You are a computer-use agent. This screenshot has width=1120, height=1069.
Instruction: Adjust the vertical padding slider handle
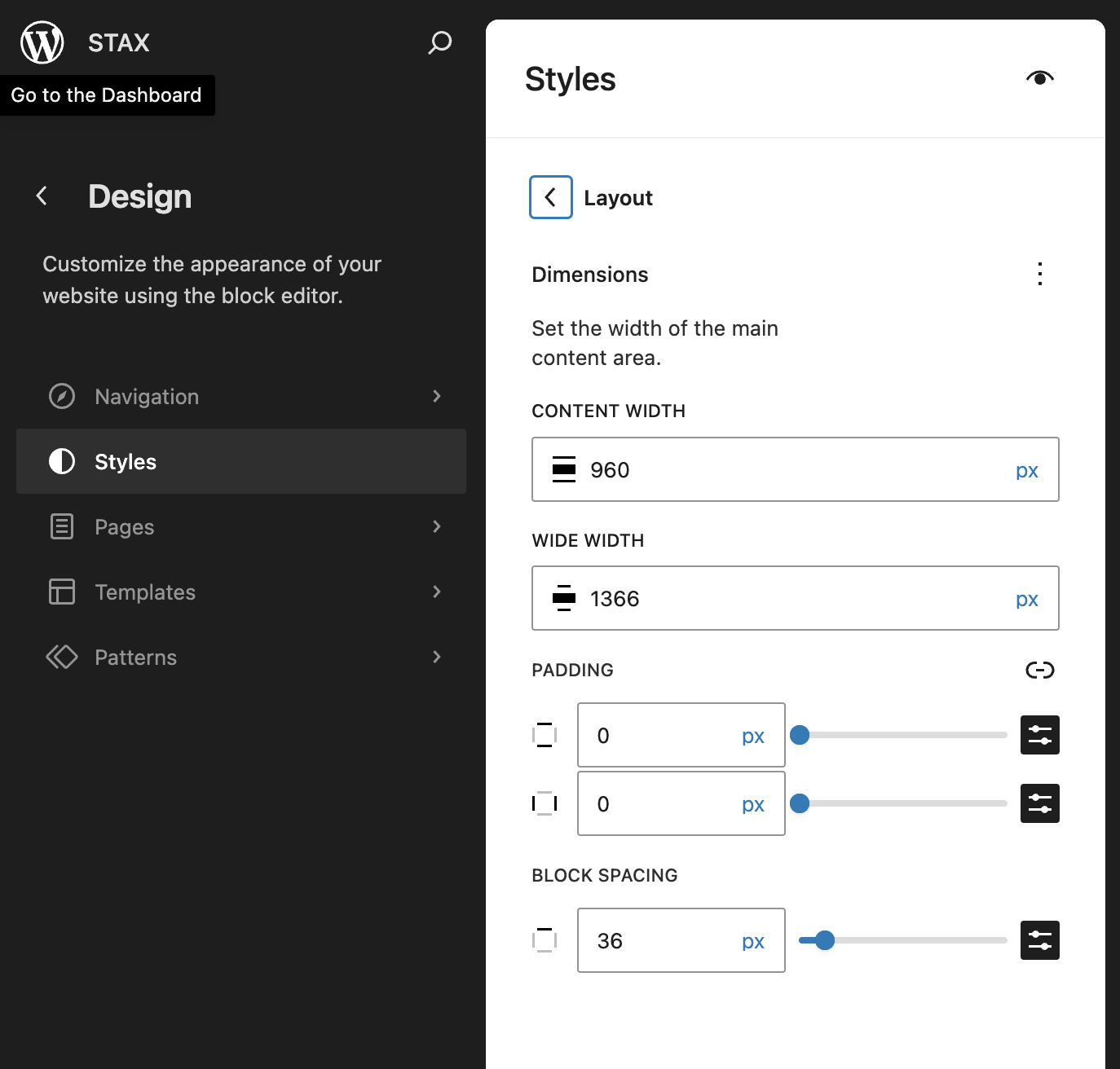point(800,735)
